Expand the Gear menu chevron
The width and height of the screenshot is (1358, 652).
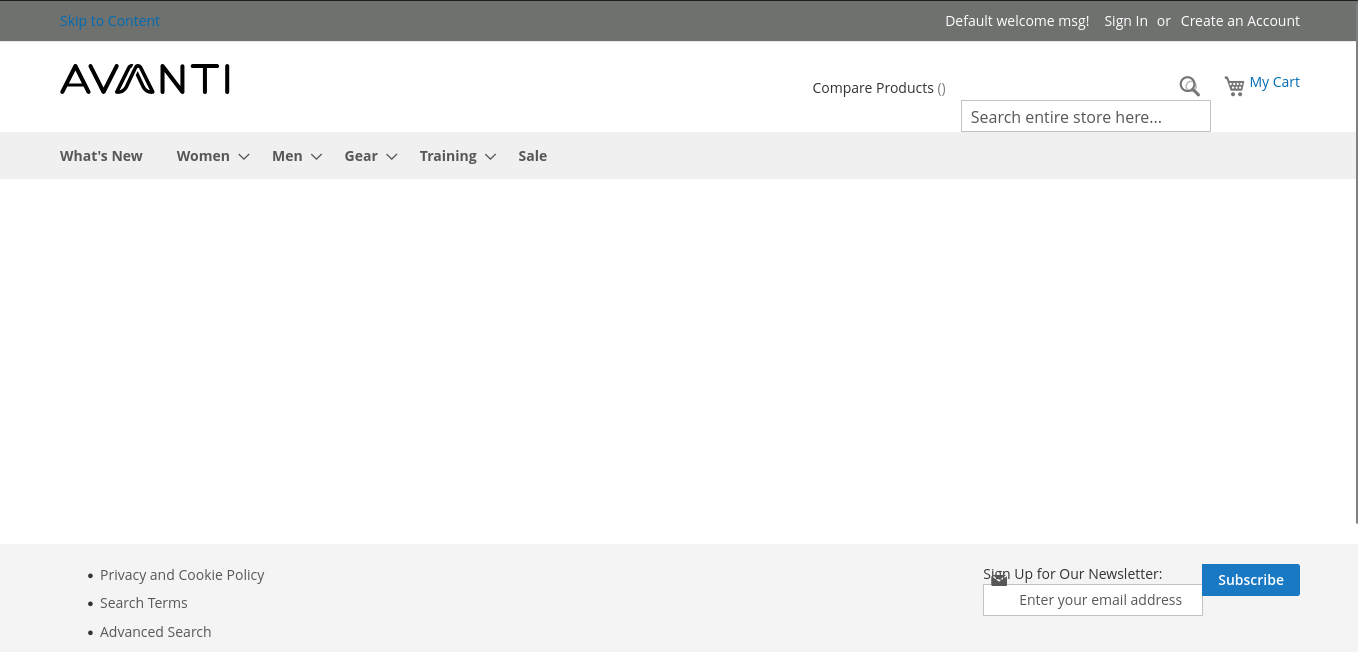(392, 157)
